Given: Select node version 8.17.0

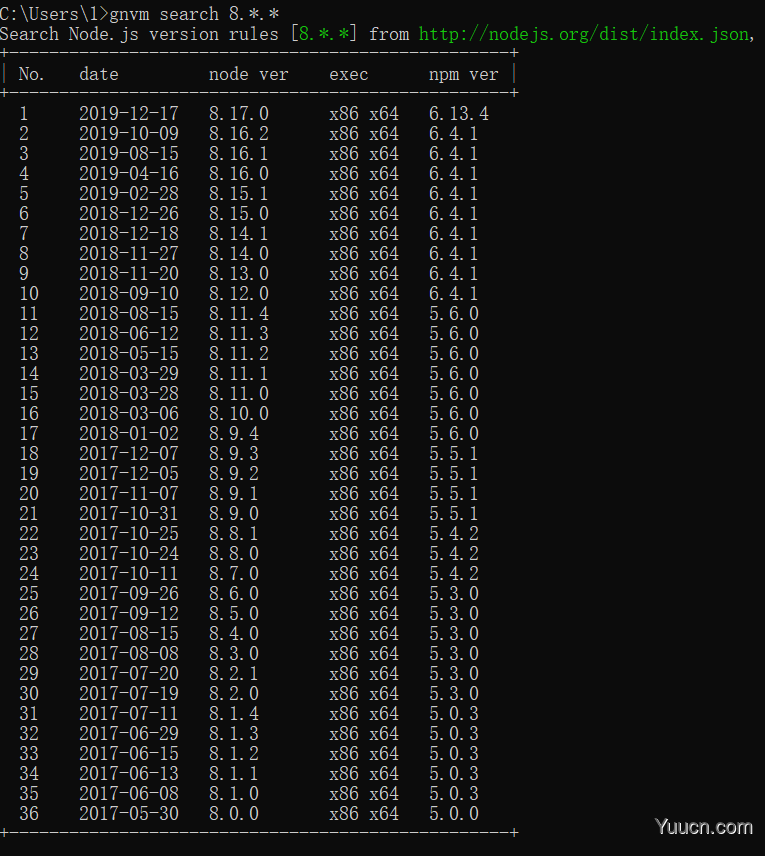Looking at the screenshot, I should (239, 114).
